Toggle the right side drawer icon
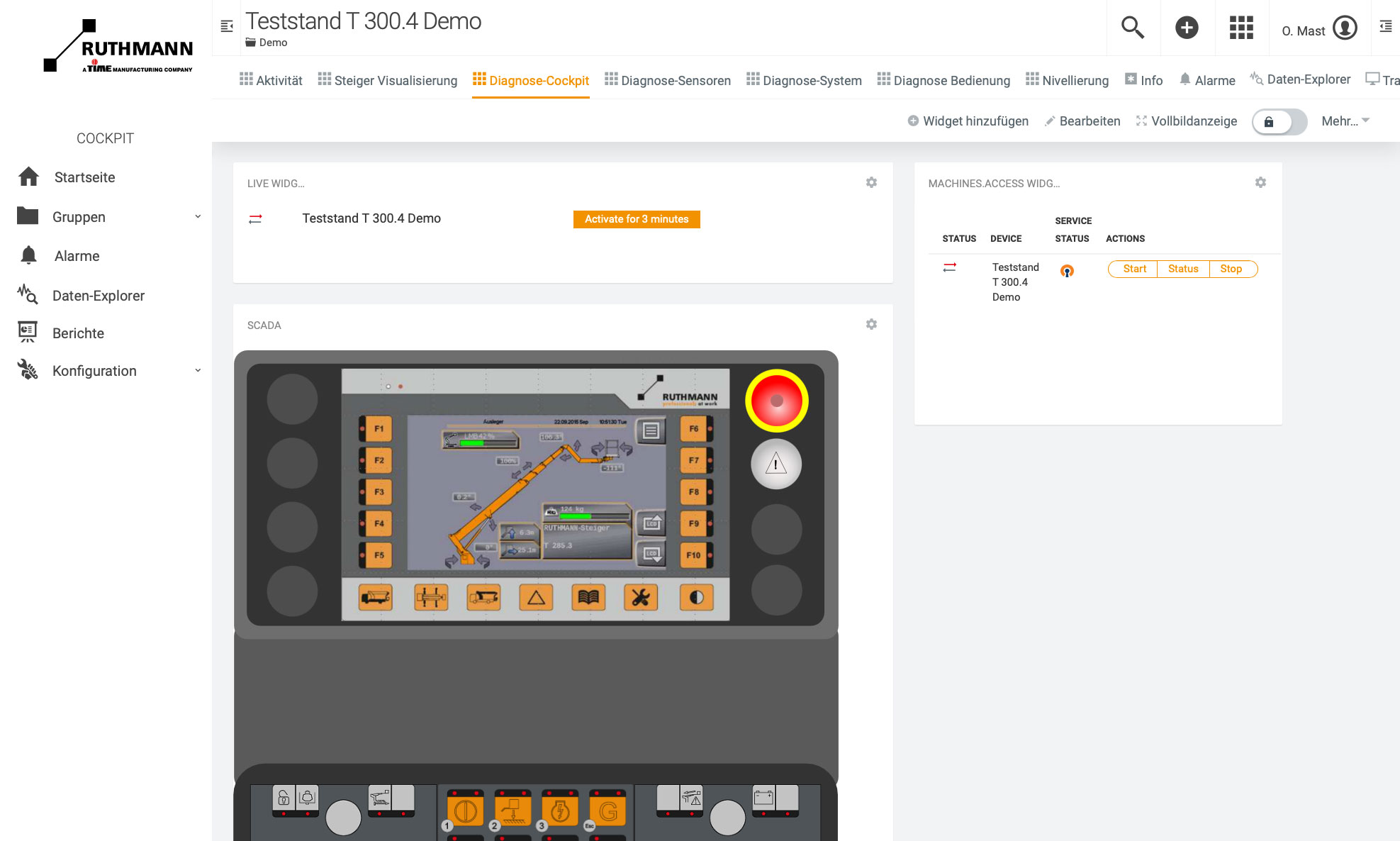Screen dimensions: 1400x841 pyautogui.click(x=1385, y=27)
